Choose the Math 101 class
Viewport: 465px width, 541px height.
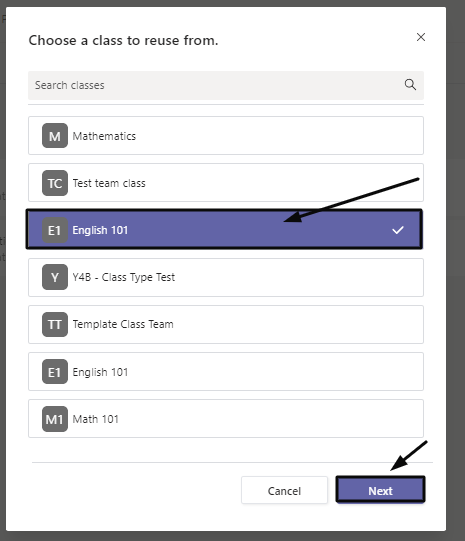click(x=226, y=419)
